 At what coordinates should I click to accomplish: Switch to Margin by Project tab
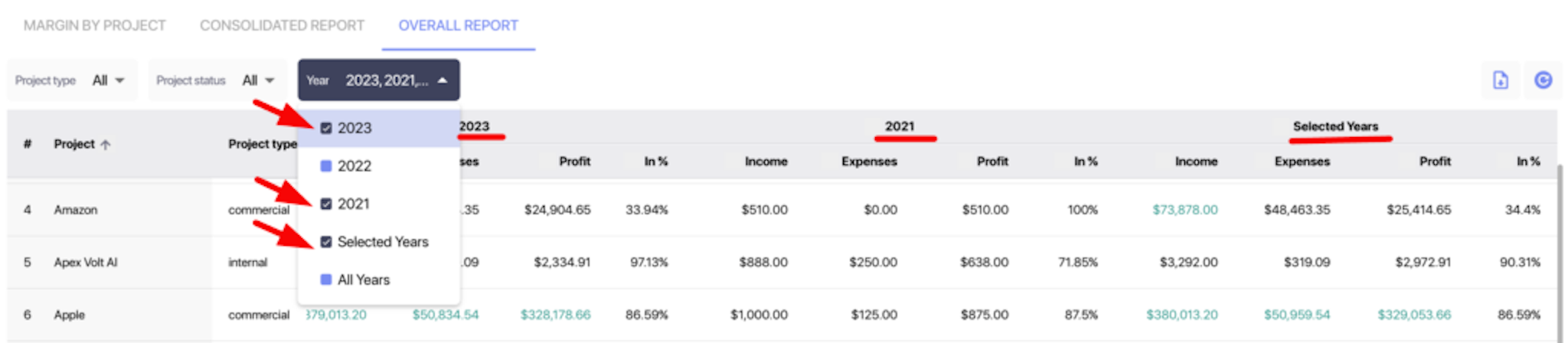[x=95, y=25]
